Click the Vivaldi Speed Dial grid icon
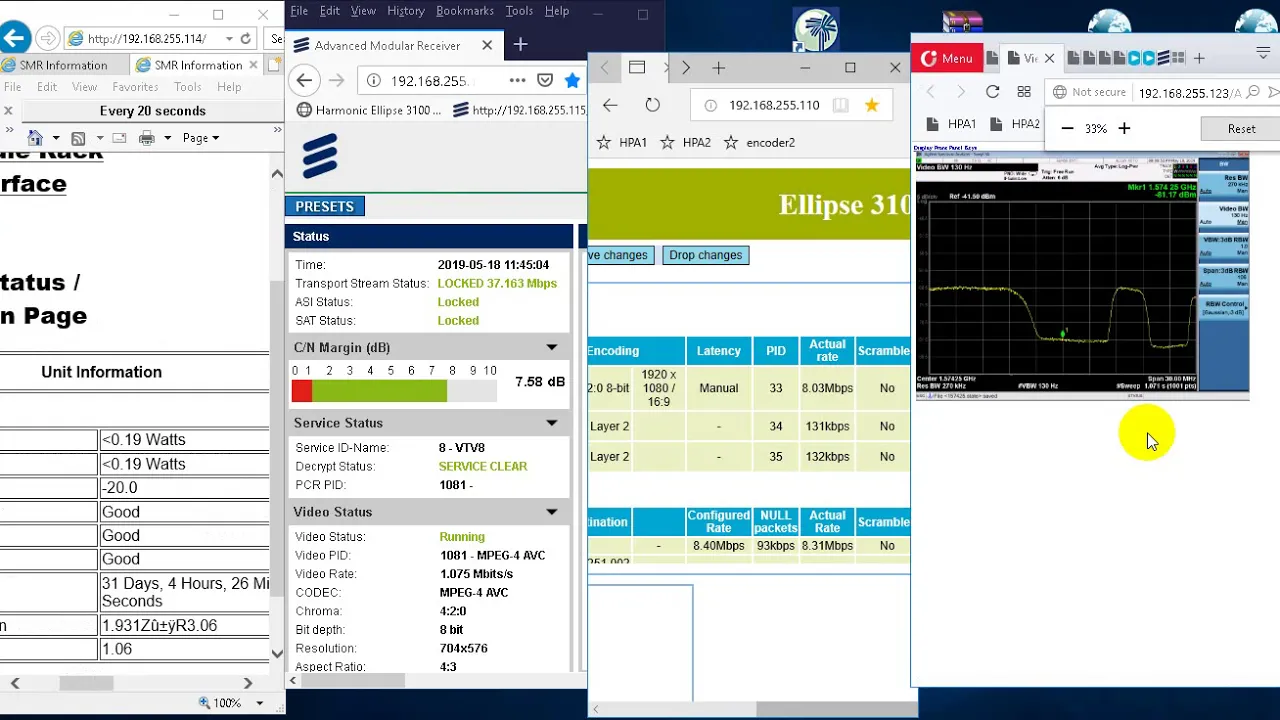 click(x=1024, y=92)
